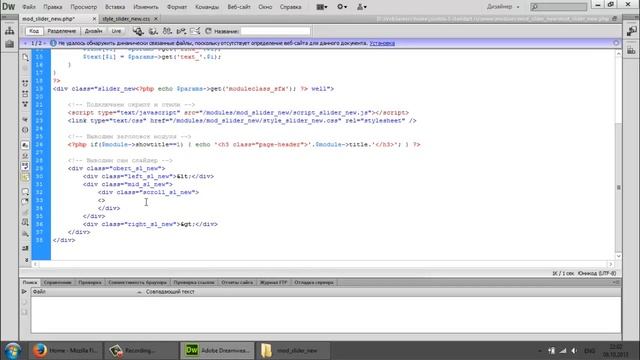640x360 pixels.
Task: Open the Совместимость браузера tab
Action: [138, 282]
